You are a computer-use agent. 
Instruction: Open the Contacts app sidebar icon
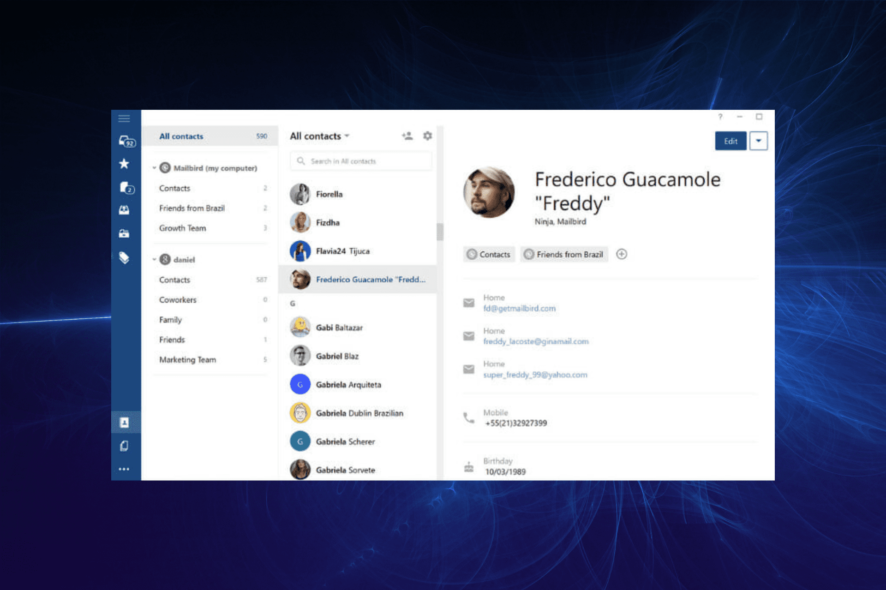click(124, 422)
